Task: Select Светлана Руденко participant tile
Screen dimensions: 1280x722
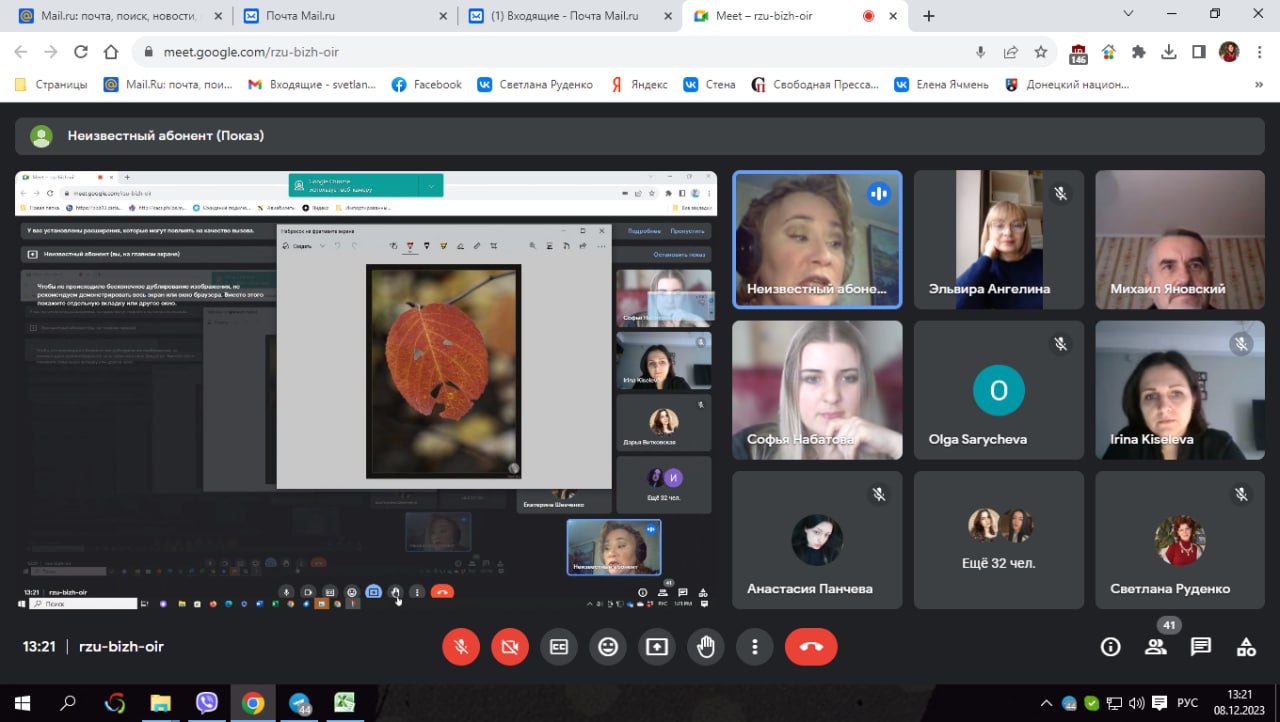Action: 1180,540
